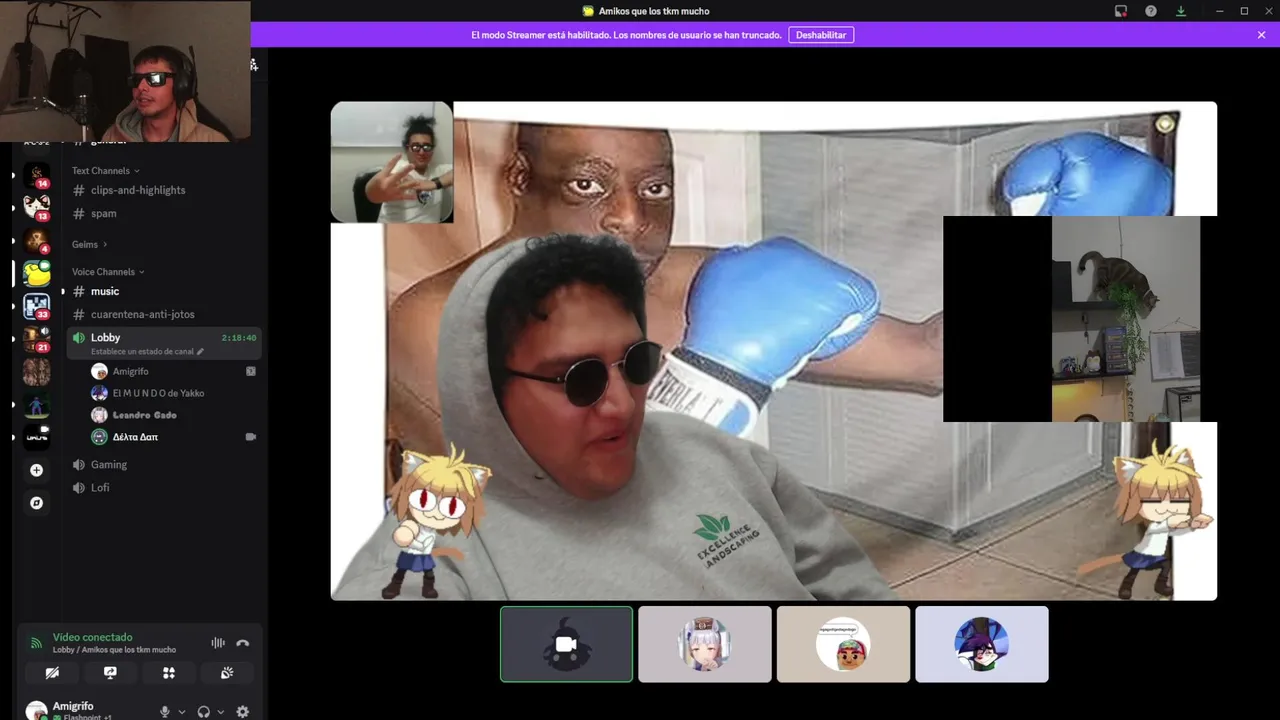This screenshot has height=720, width=1280.
Task: Expand the Geims category
Action: (x=89, y=244)
